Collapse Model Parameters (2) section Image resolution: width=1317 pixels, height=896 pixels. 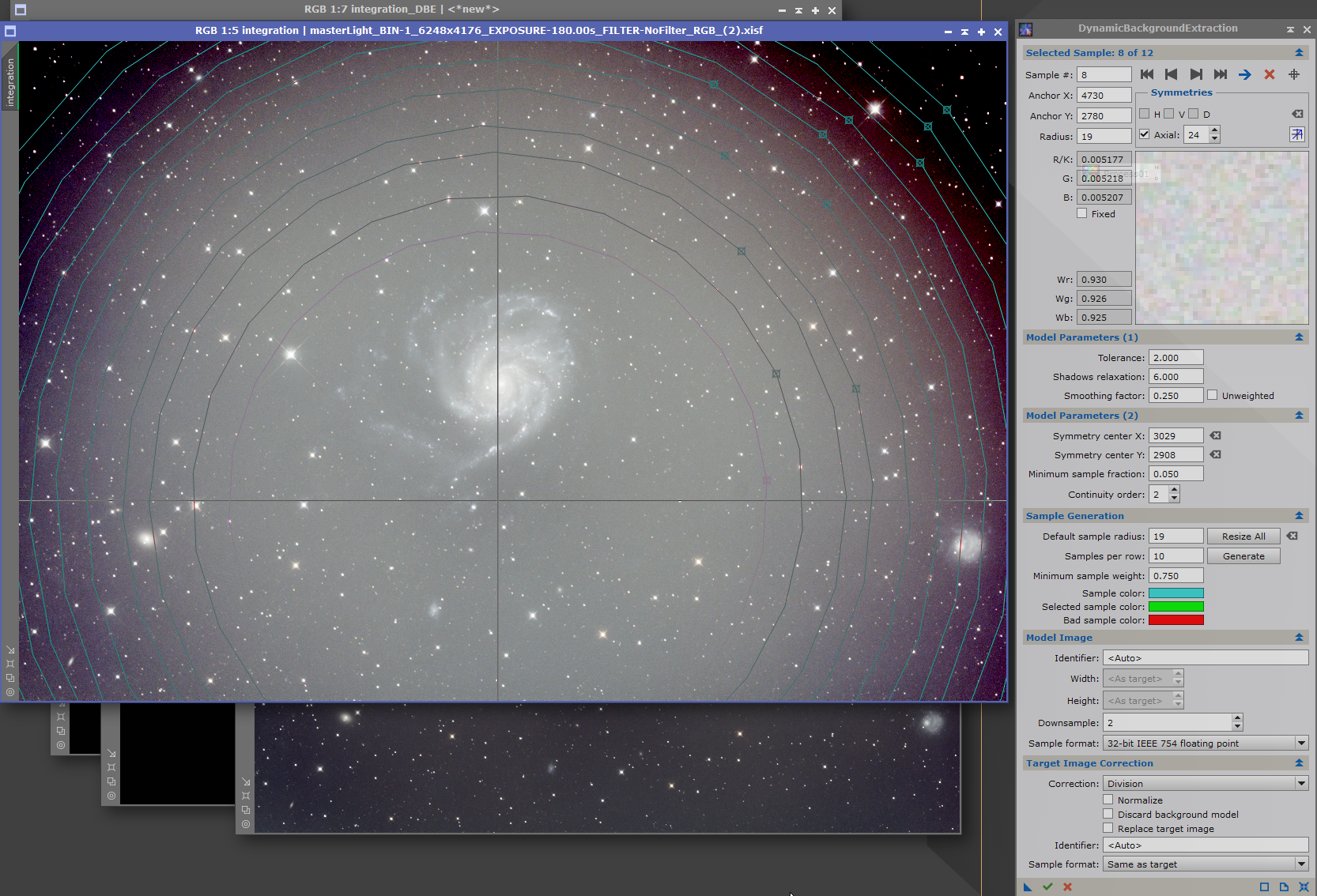click(1299, 416)
